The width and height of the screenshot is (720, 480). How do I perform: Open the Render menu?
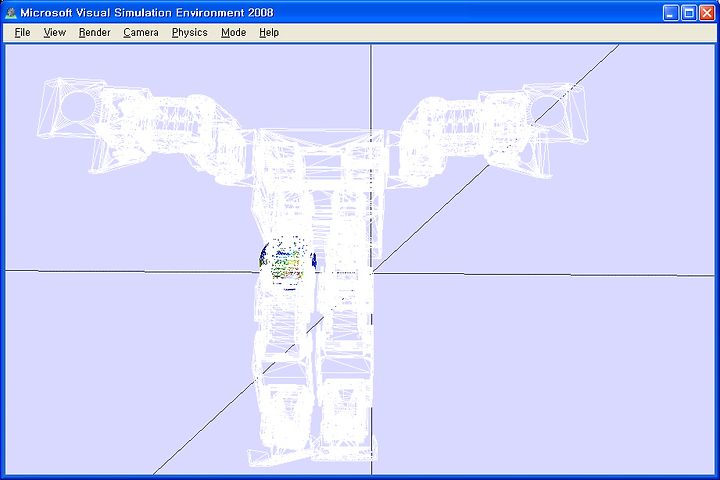click(x=95, y=33)
